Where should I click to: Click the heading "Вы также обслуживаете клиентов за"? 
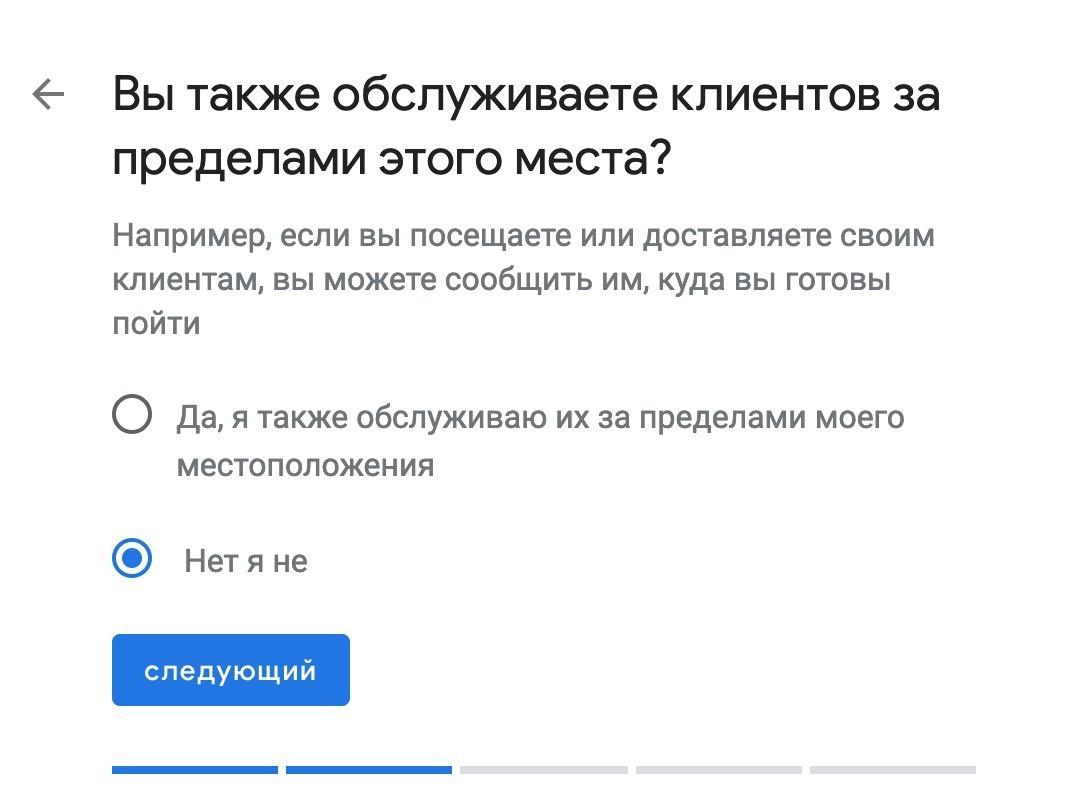coord(526,96)
